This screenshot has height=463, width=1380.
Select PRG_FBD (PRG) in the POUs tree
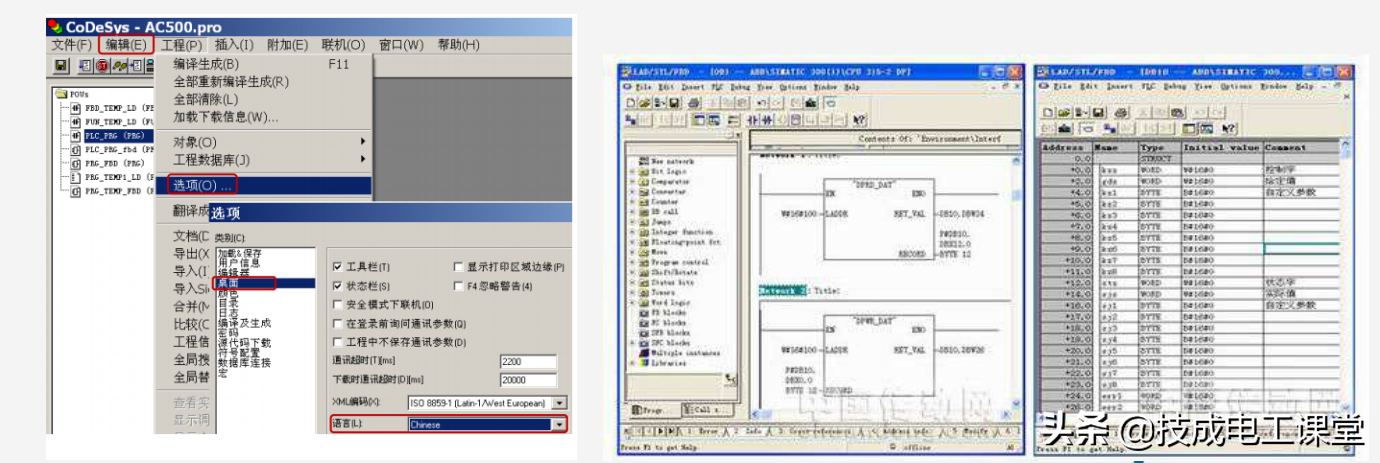point(114,161)
